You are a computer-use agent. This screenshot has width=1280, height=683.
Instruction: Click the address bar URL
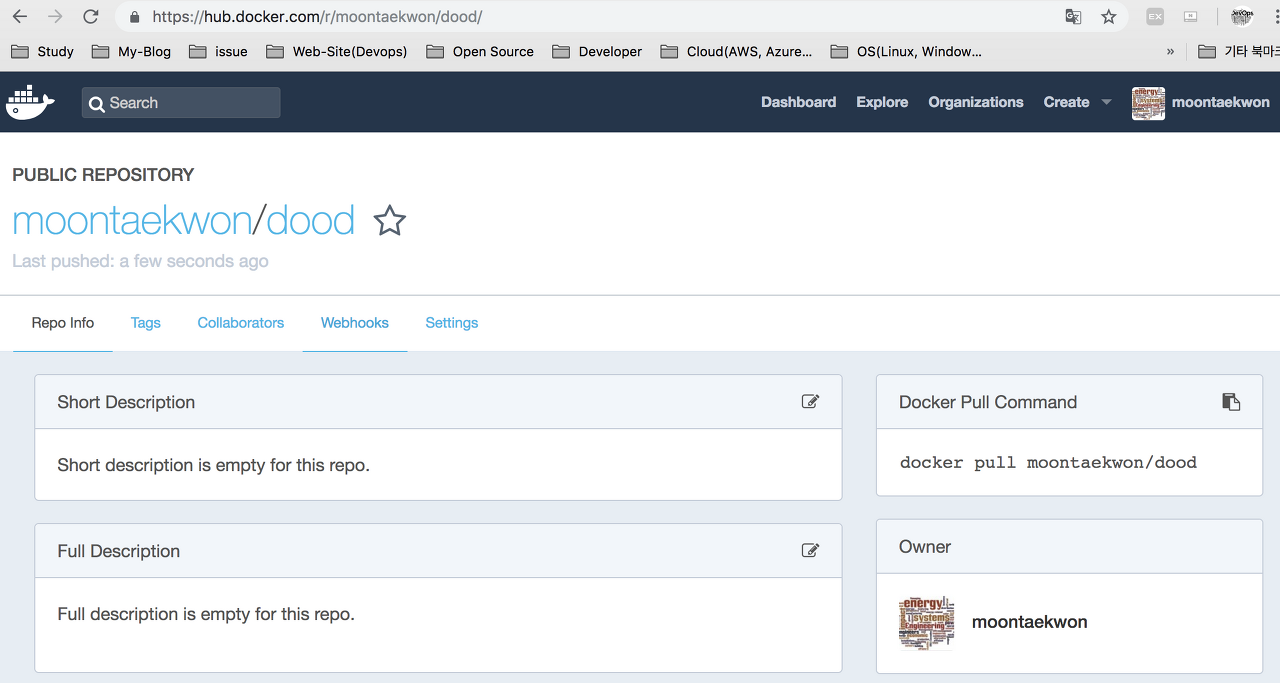tap(318, 17)
